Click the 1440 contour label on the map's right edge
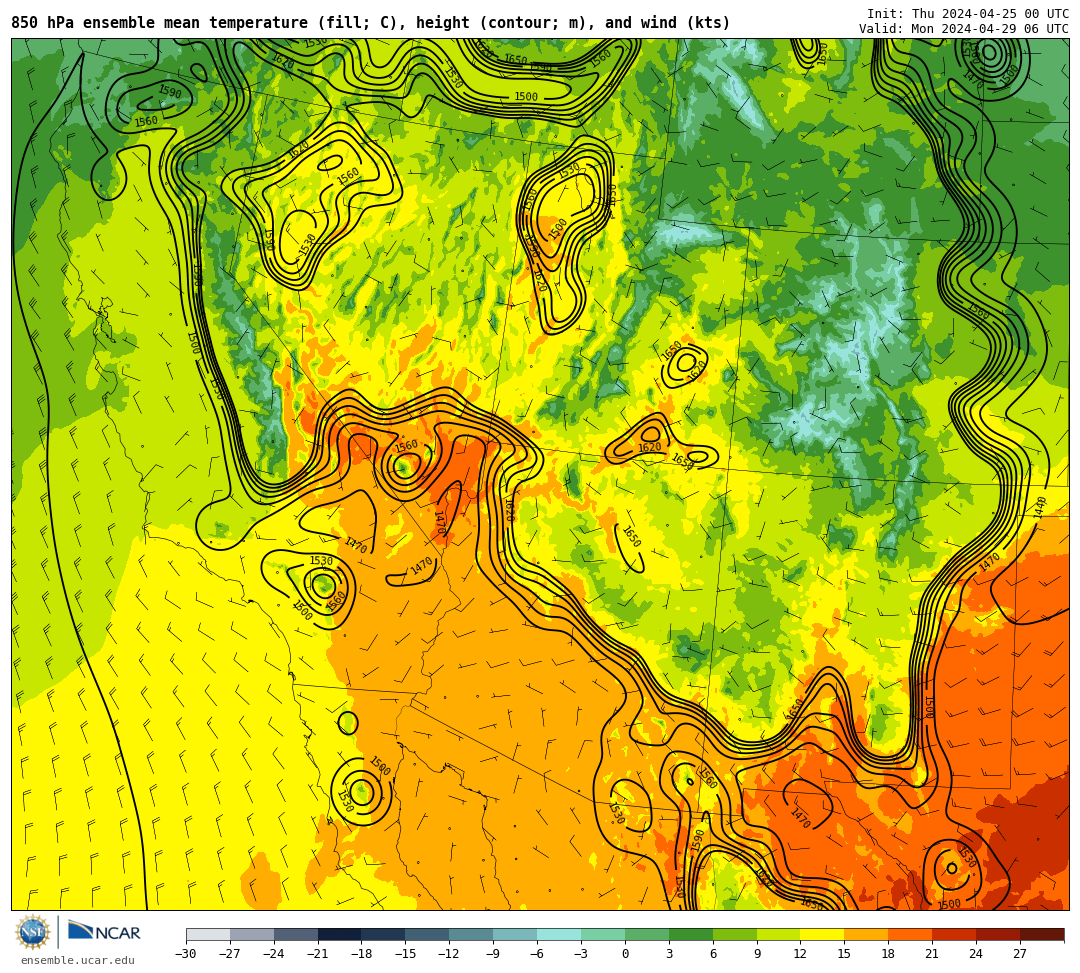Screen dimensions: 1080x973 coord(1039,508)
